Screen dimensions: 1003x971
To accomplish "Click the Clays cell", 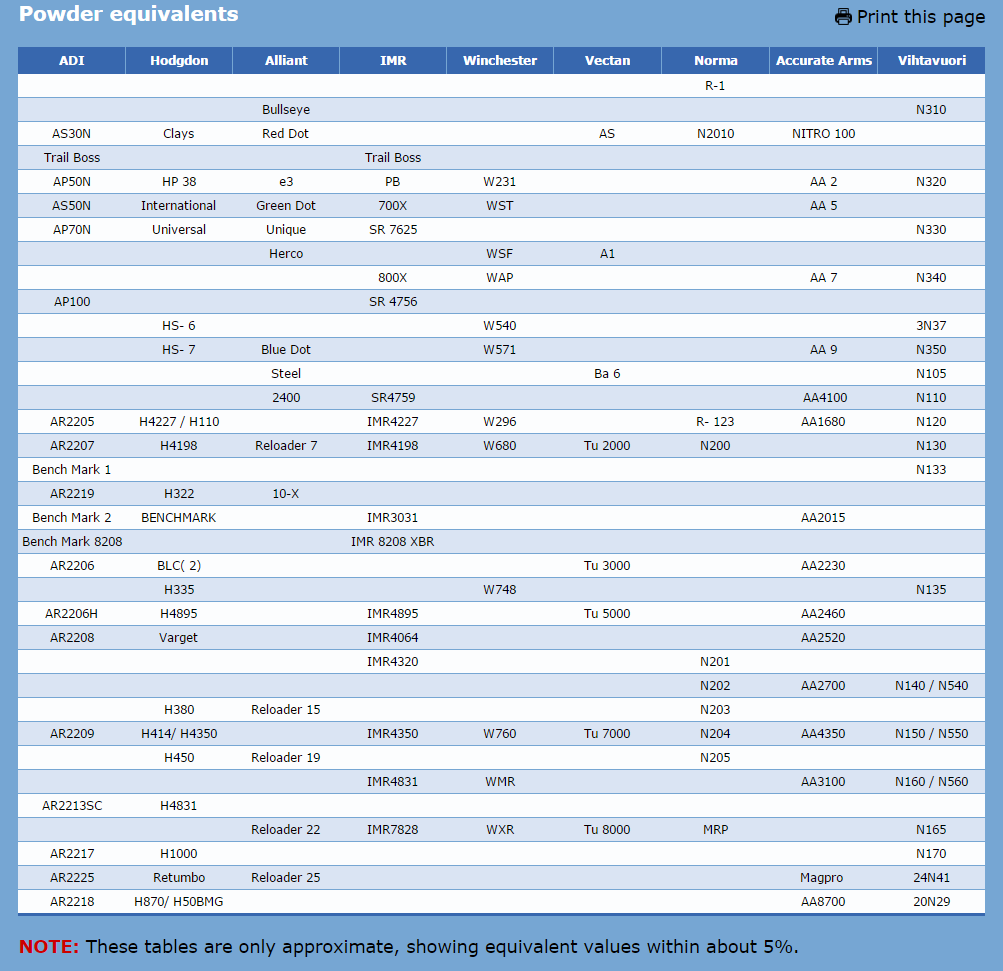I will pos(178,134).
